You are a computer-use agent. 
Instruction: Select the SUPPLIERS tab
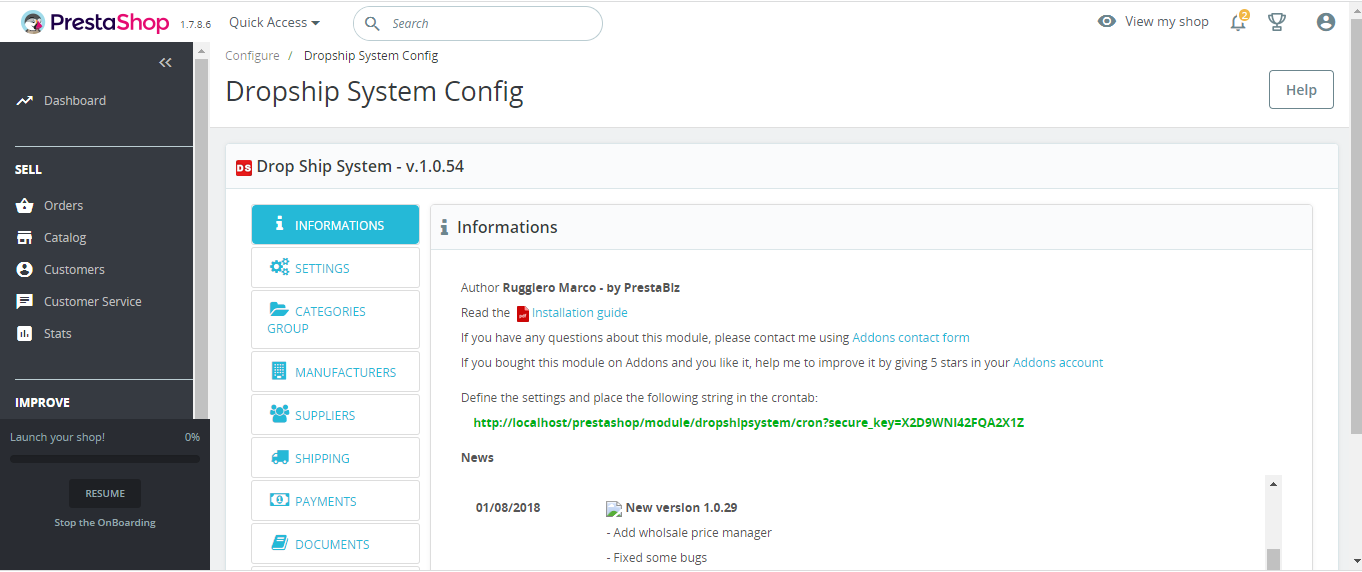click(335, 415)
